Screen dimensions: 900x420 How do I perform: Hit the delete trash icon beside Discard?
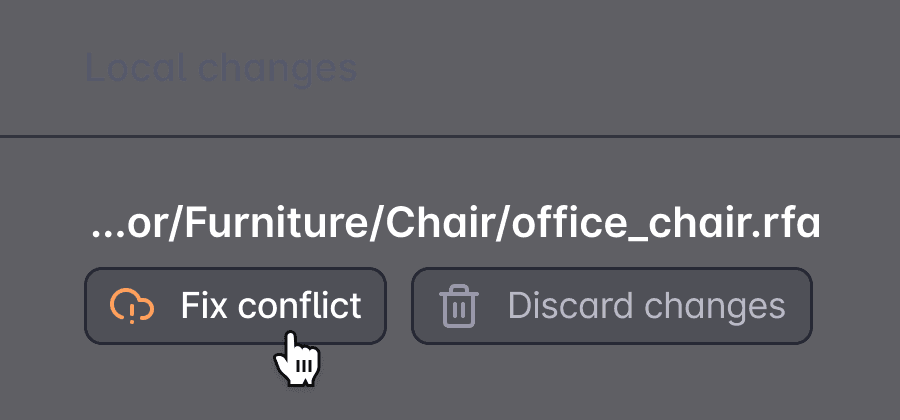pyautogui.click(x=459, y=306)
